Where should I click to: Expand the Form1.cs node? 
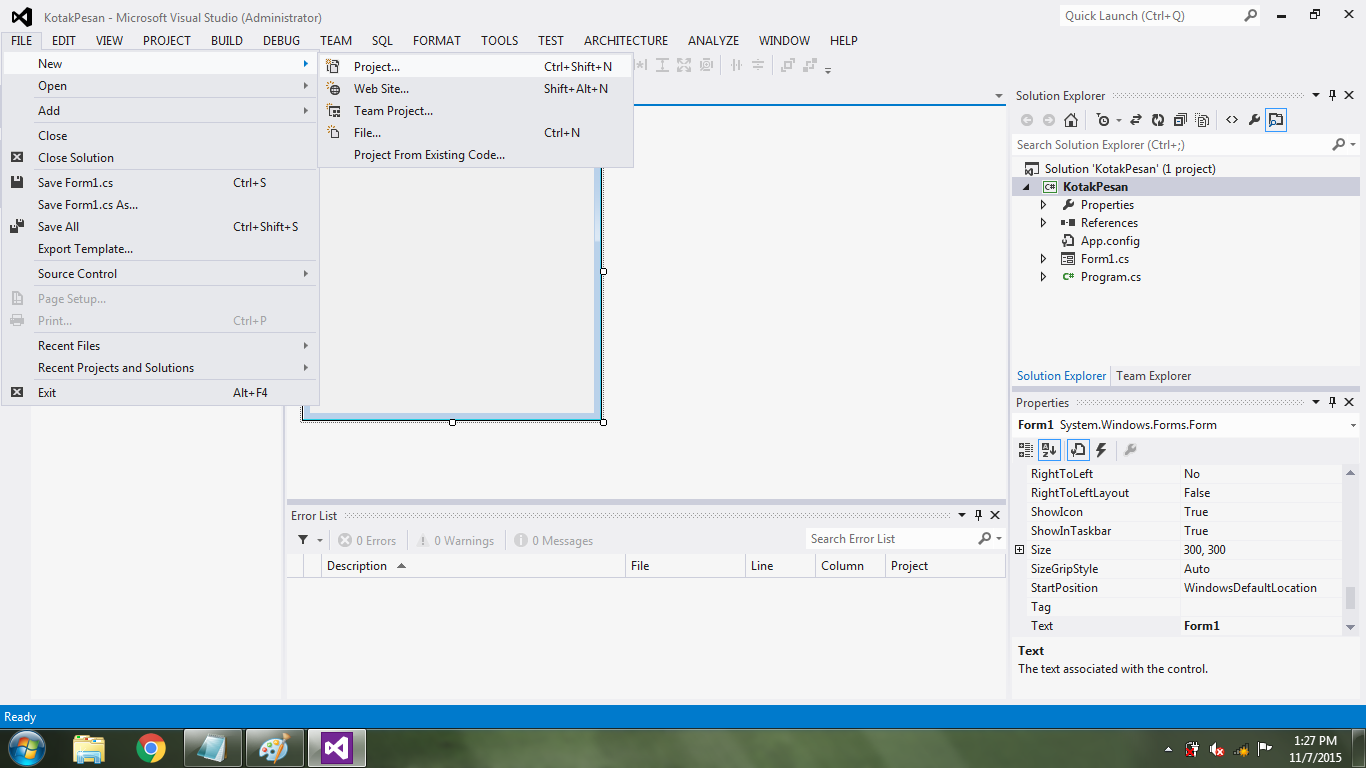pos(1044,259)
